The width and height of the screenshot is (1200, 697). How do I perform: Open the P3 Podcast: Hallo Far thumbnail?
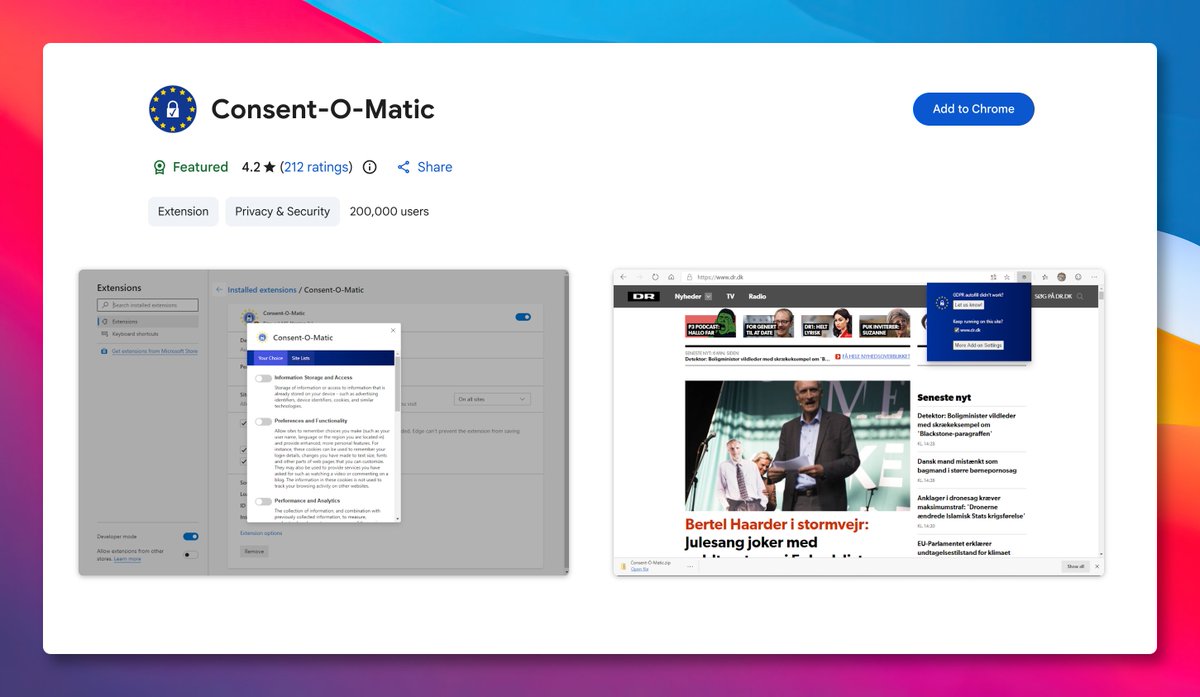(x=710, y=323)
